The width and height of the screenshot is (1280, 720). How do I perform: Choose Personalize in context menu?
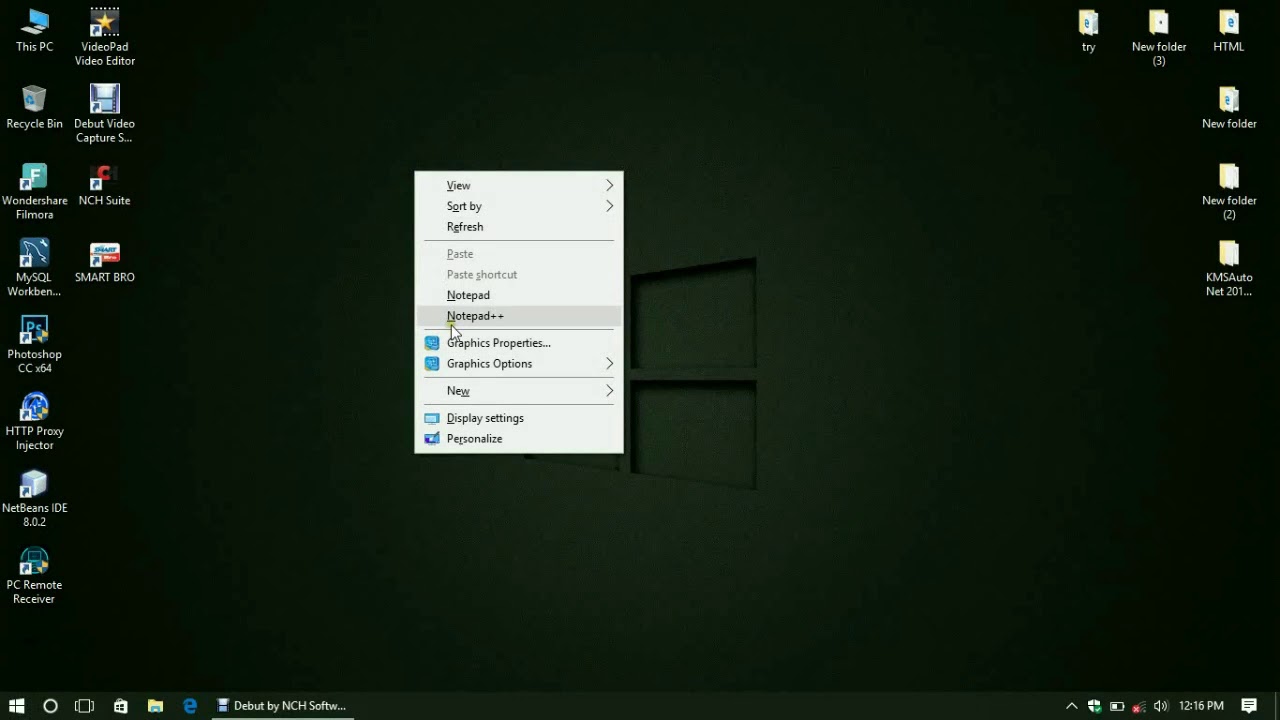[x=519, y=439]
